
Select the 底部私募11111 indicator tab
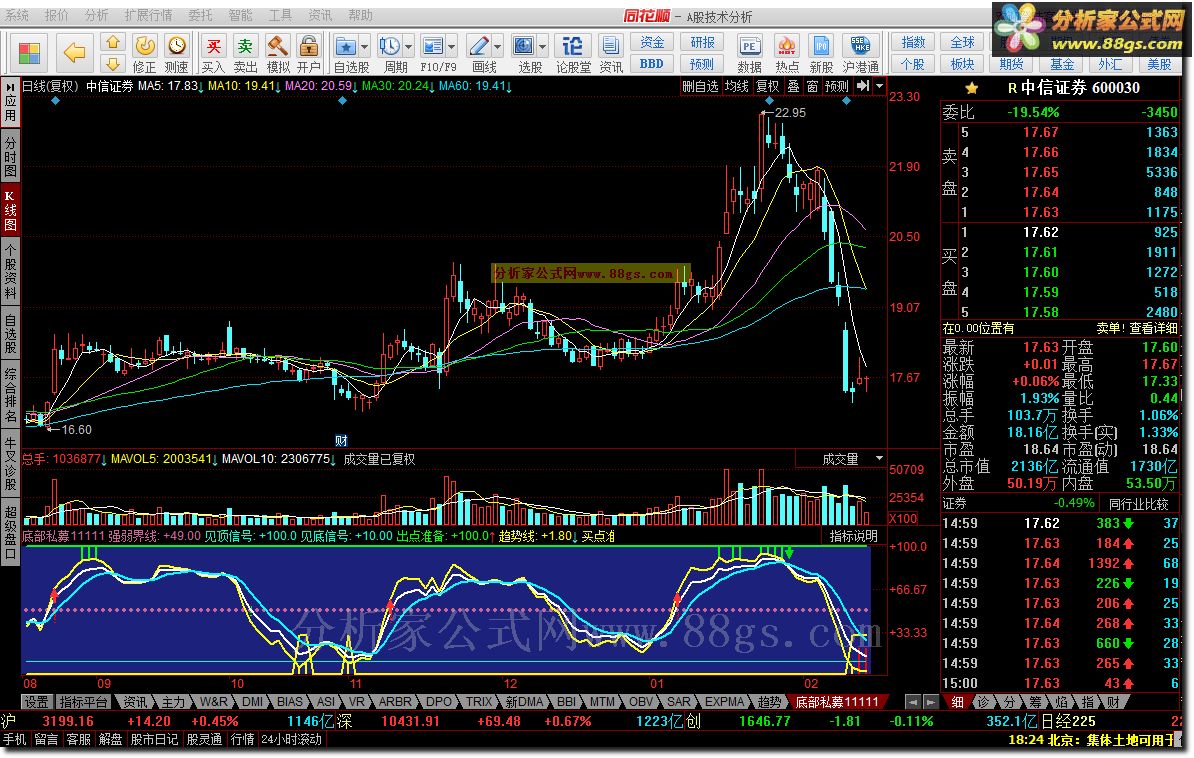(x=836, y=702)
